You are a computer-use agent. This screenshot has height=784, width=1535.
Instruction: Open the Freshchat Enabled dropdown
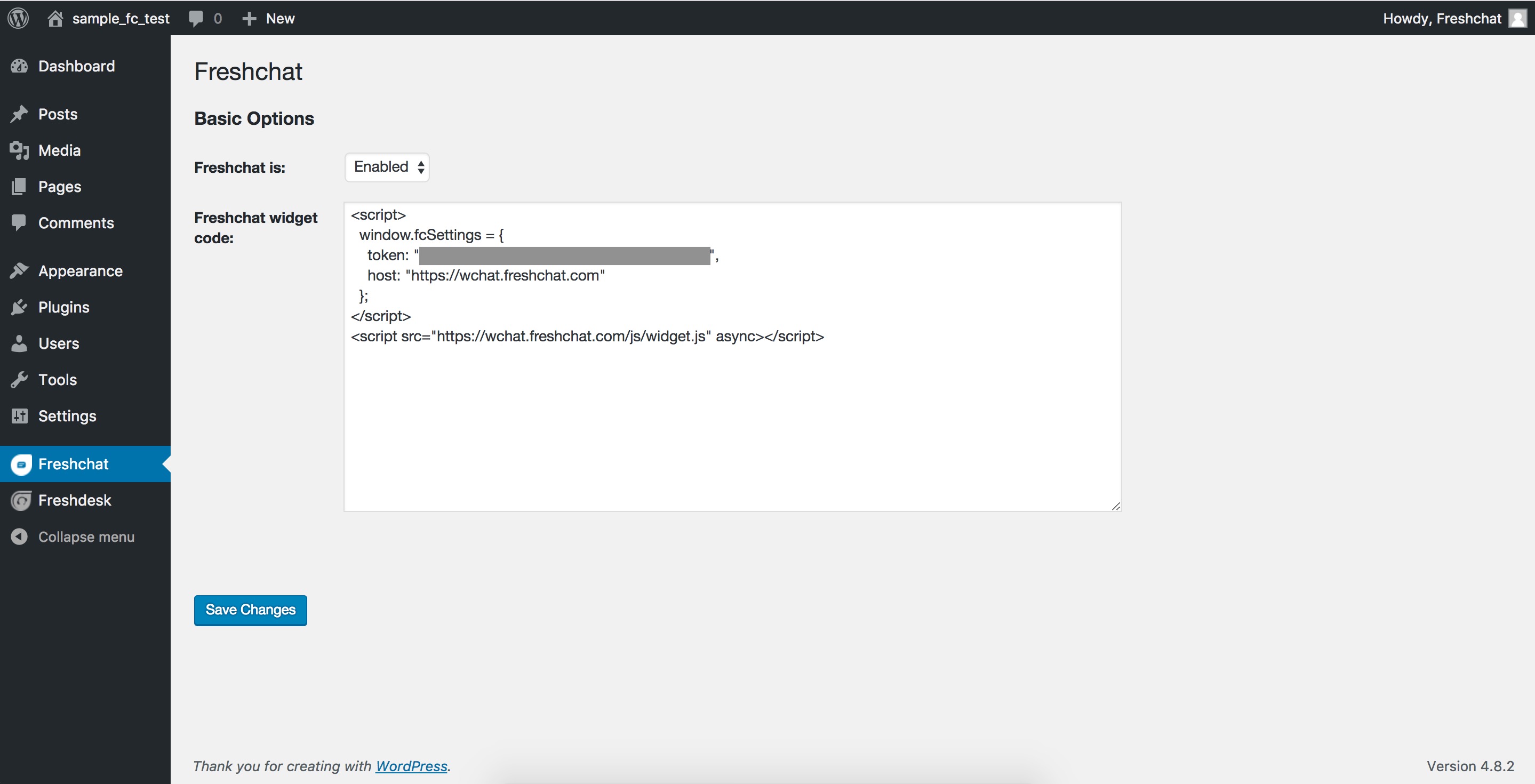click(387, 167)
